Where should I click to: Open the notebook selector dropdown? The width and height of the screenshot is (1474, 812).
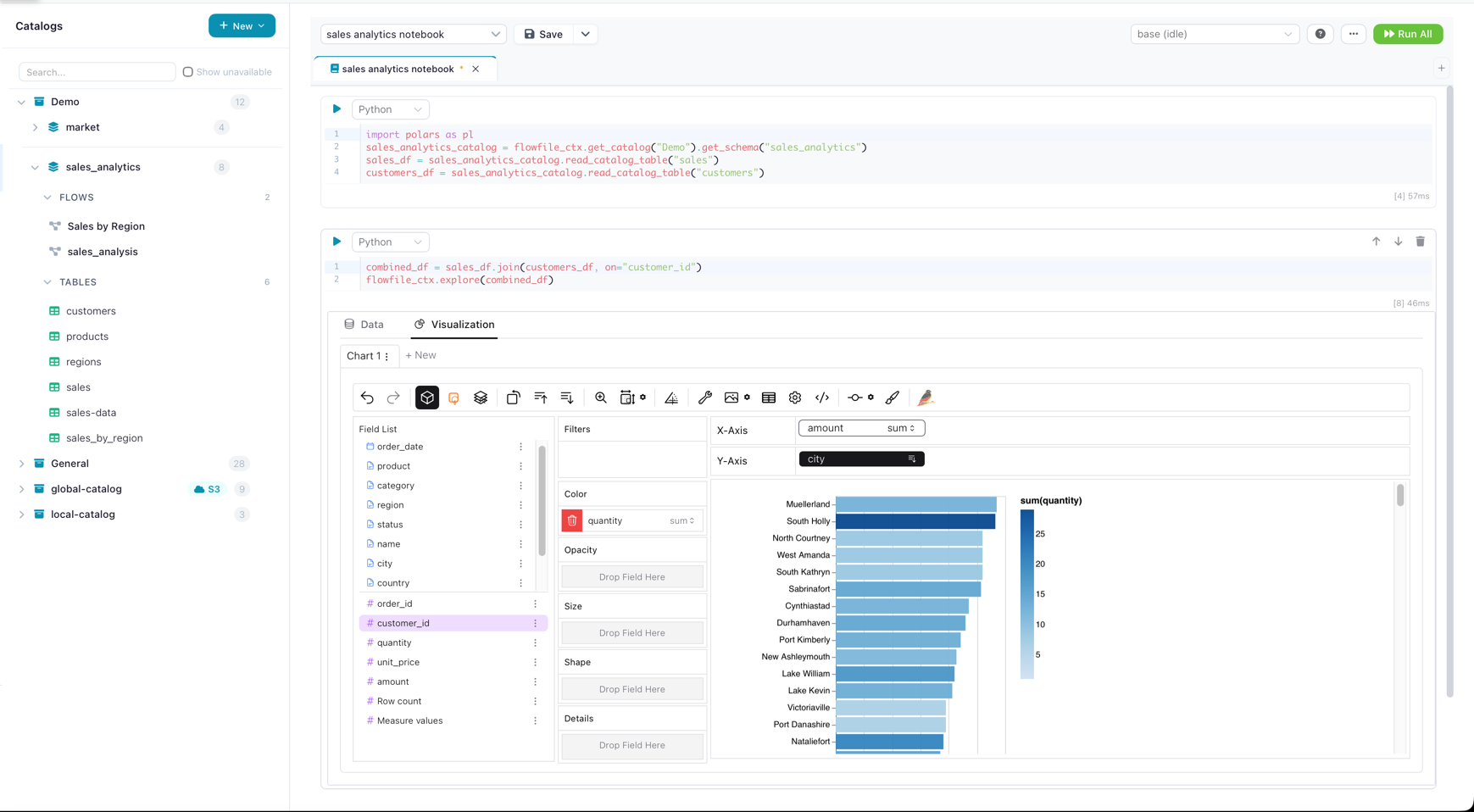pos(413,34)
